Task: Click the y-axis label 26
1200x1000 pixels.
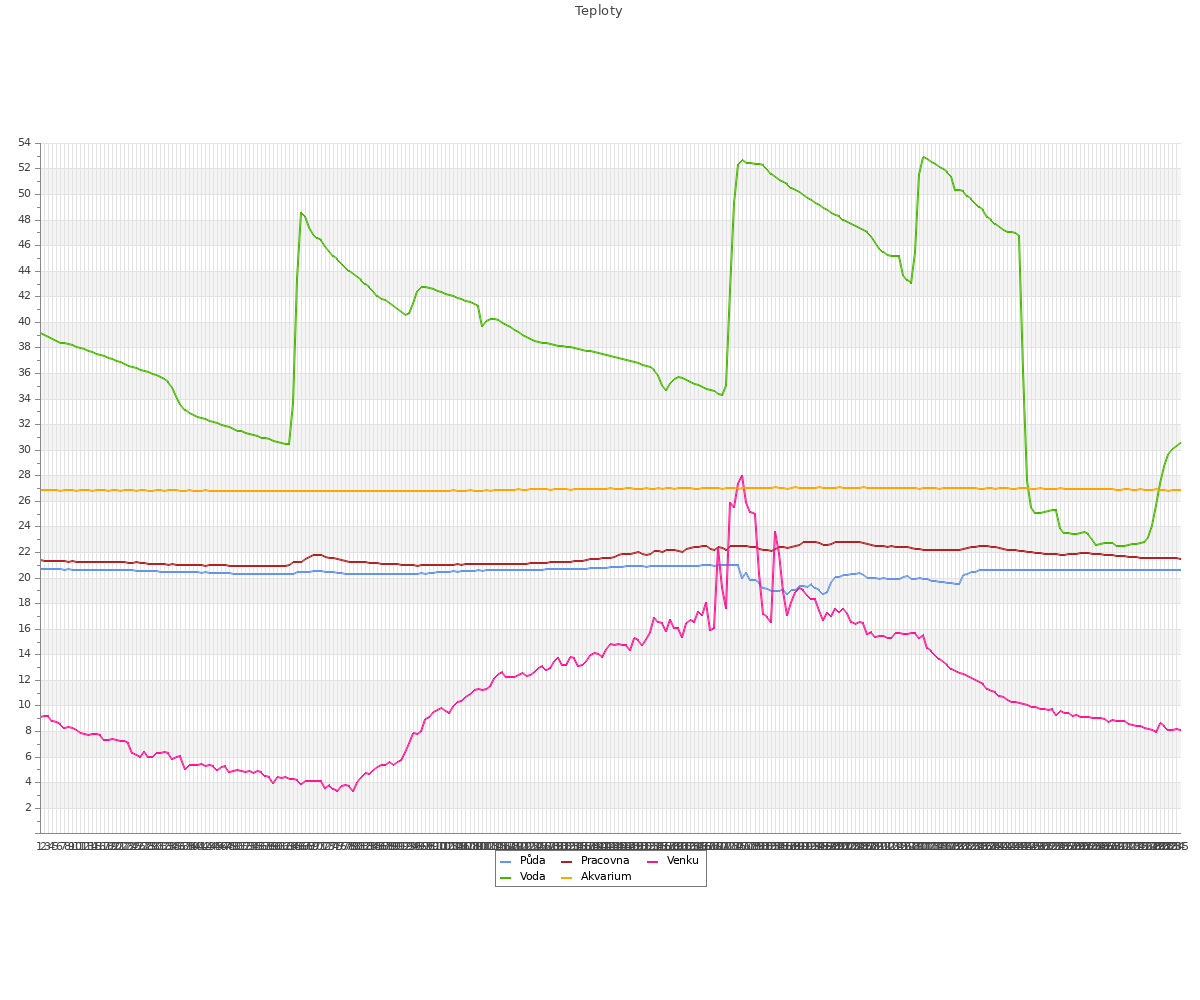Action: point(25,501)
